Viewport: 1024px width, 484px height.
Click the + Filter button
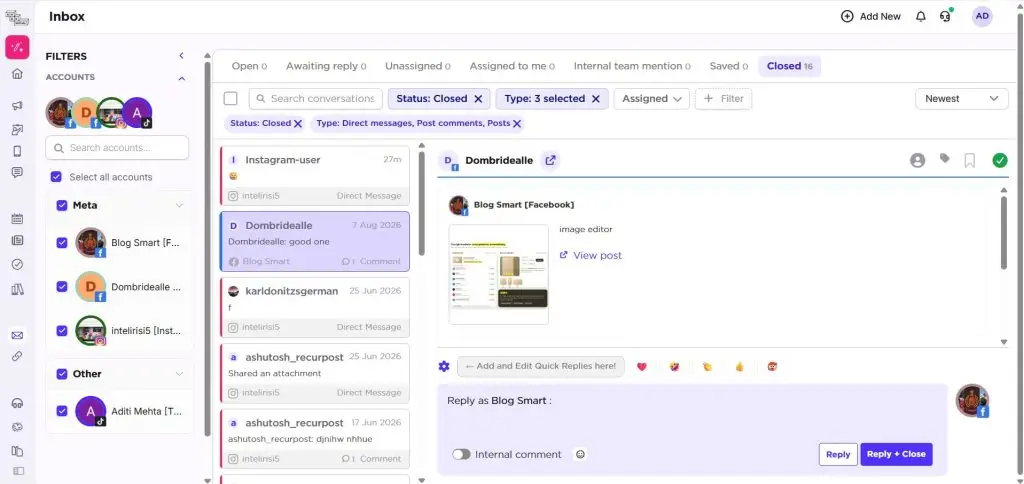coord(724,99)
